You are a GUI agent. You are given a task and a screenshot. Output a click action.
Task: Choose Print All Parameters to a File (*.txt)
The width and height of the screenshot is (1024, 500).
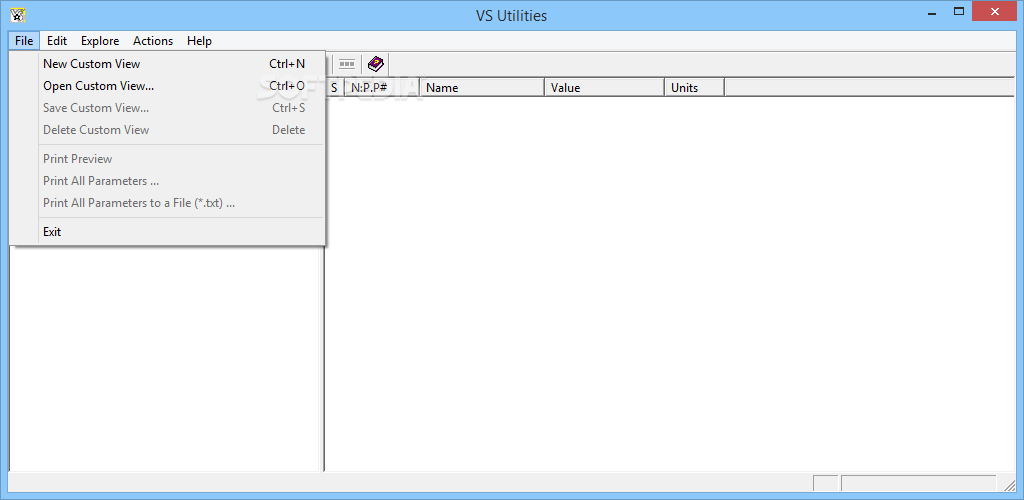point(168,203)
